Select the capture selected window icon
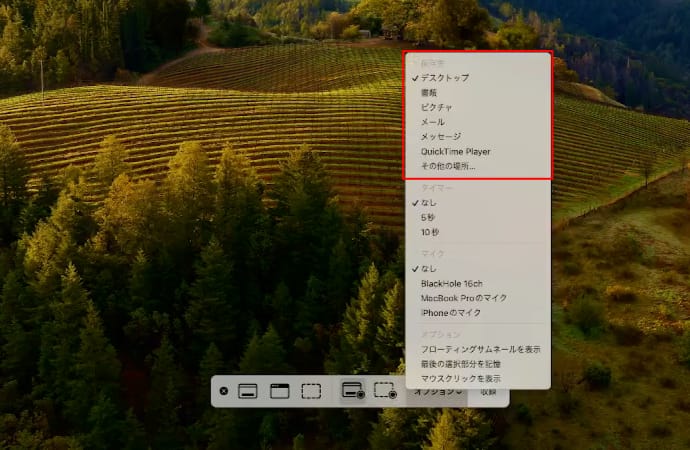The width and height of the screenshot is (690, 450). click(279, 391)
